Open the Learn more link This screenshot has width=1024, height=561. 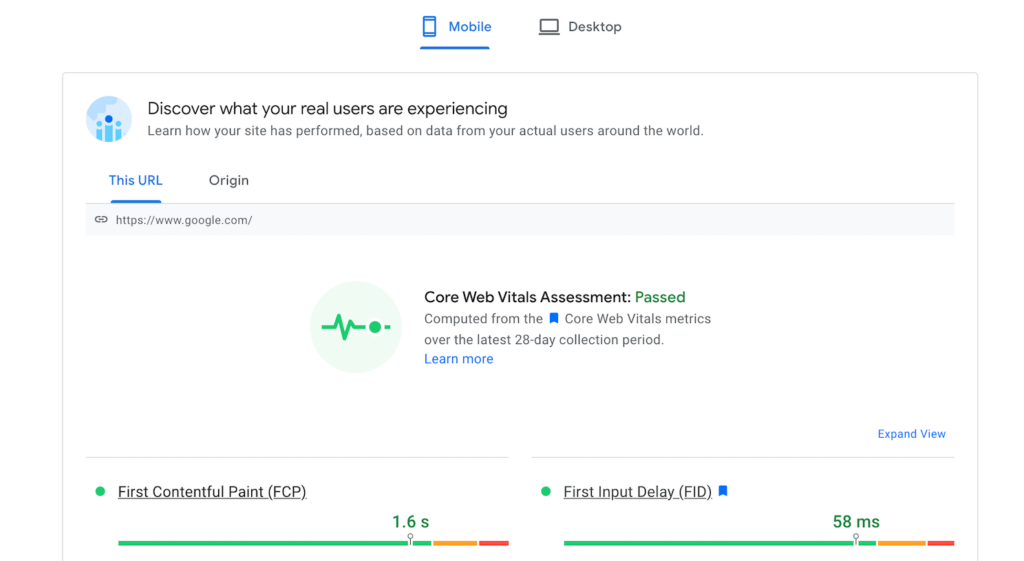tap(458, 359)
